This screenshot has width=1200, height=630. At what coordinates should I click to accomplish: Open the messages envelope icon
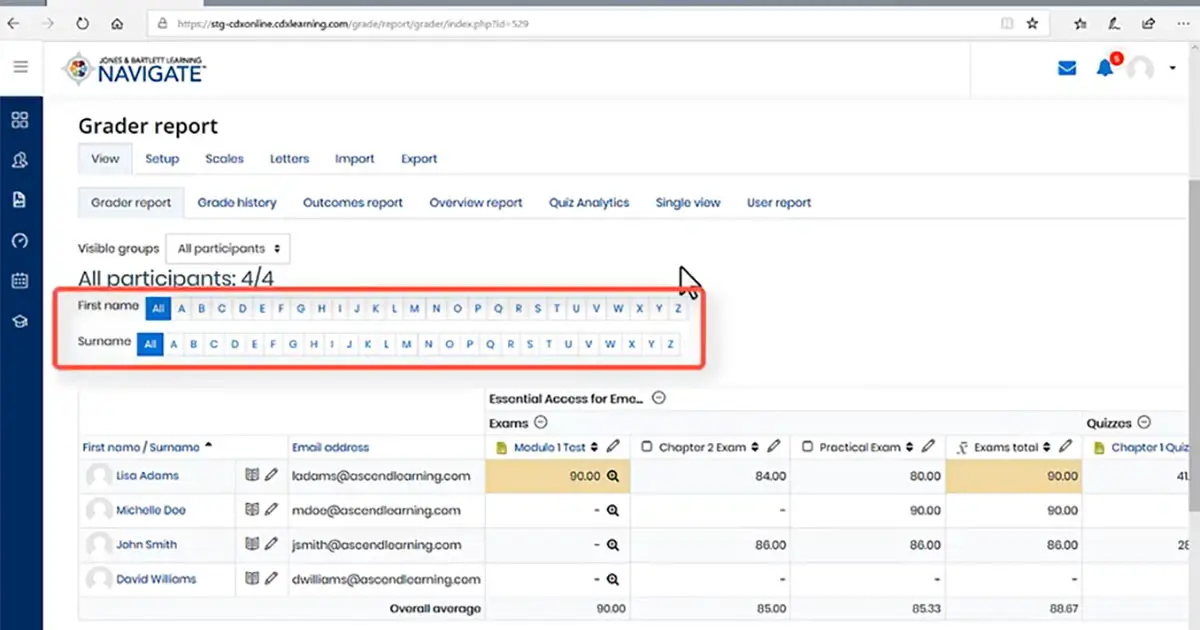pyautogui.click(x=1067, y=68)
